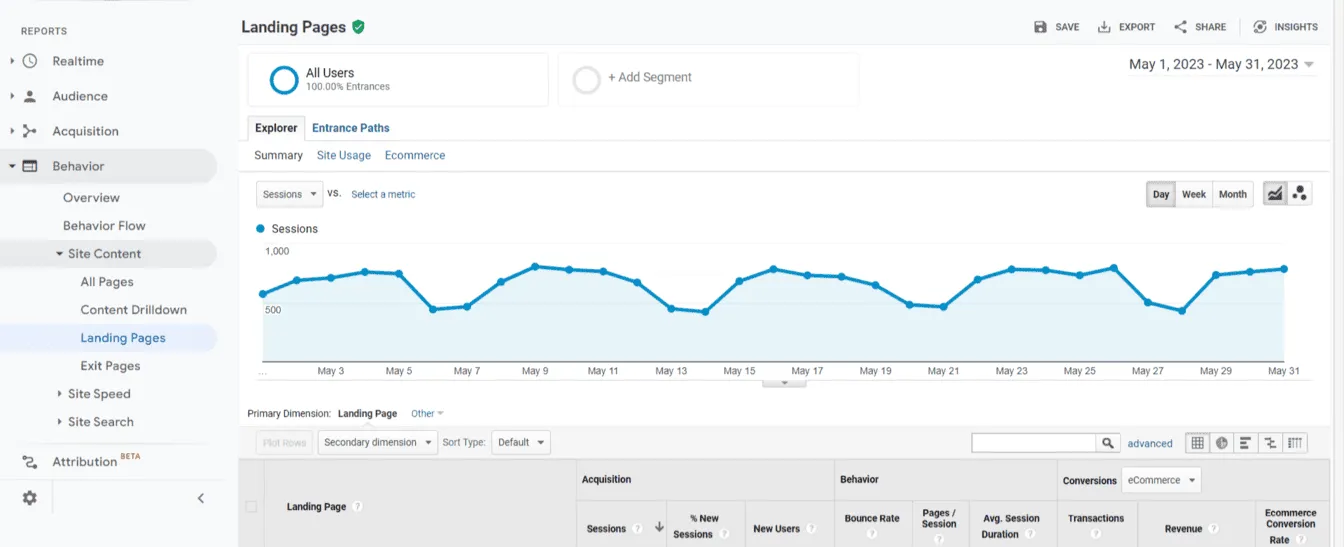Open the admin settings gear
The width and height of the screenshot is (1344, 547).
[30, 498]
